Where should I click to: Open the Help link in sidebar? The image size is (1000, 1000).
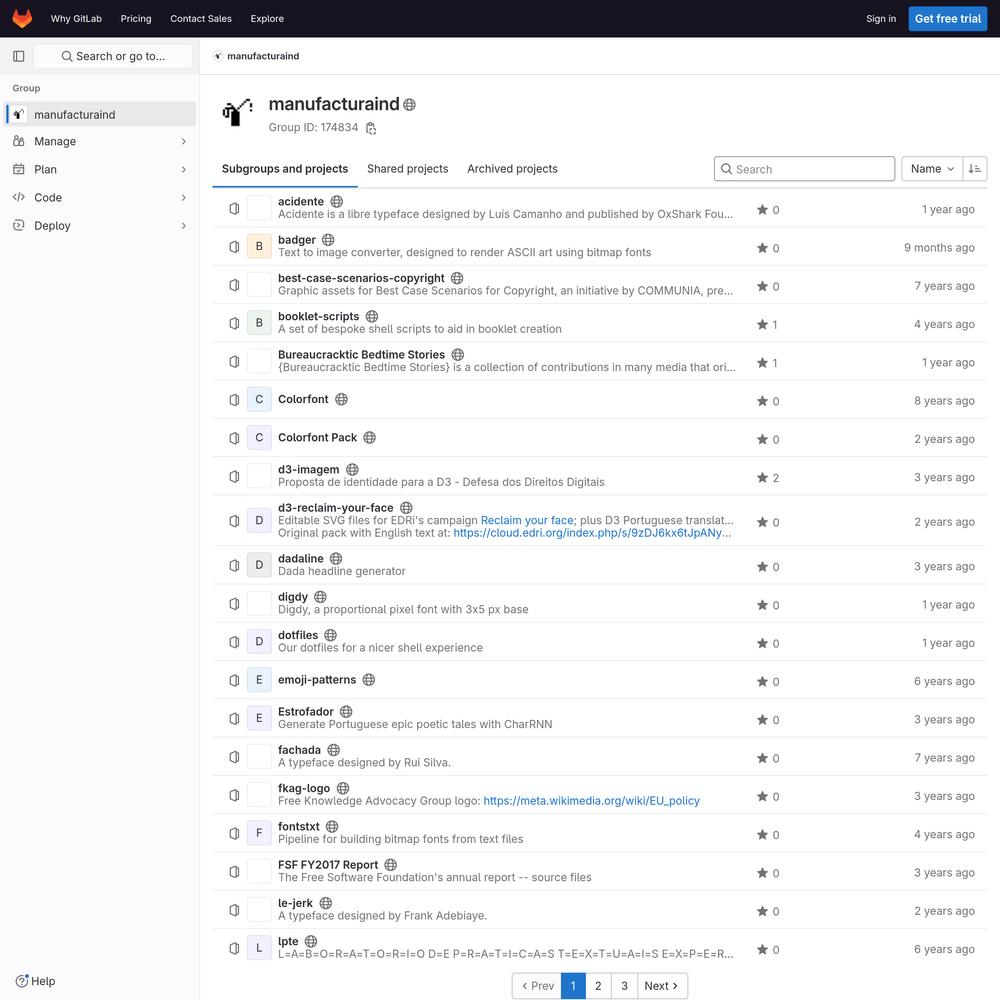point(36,981)
